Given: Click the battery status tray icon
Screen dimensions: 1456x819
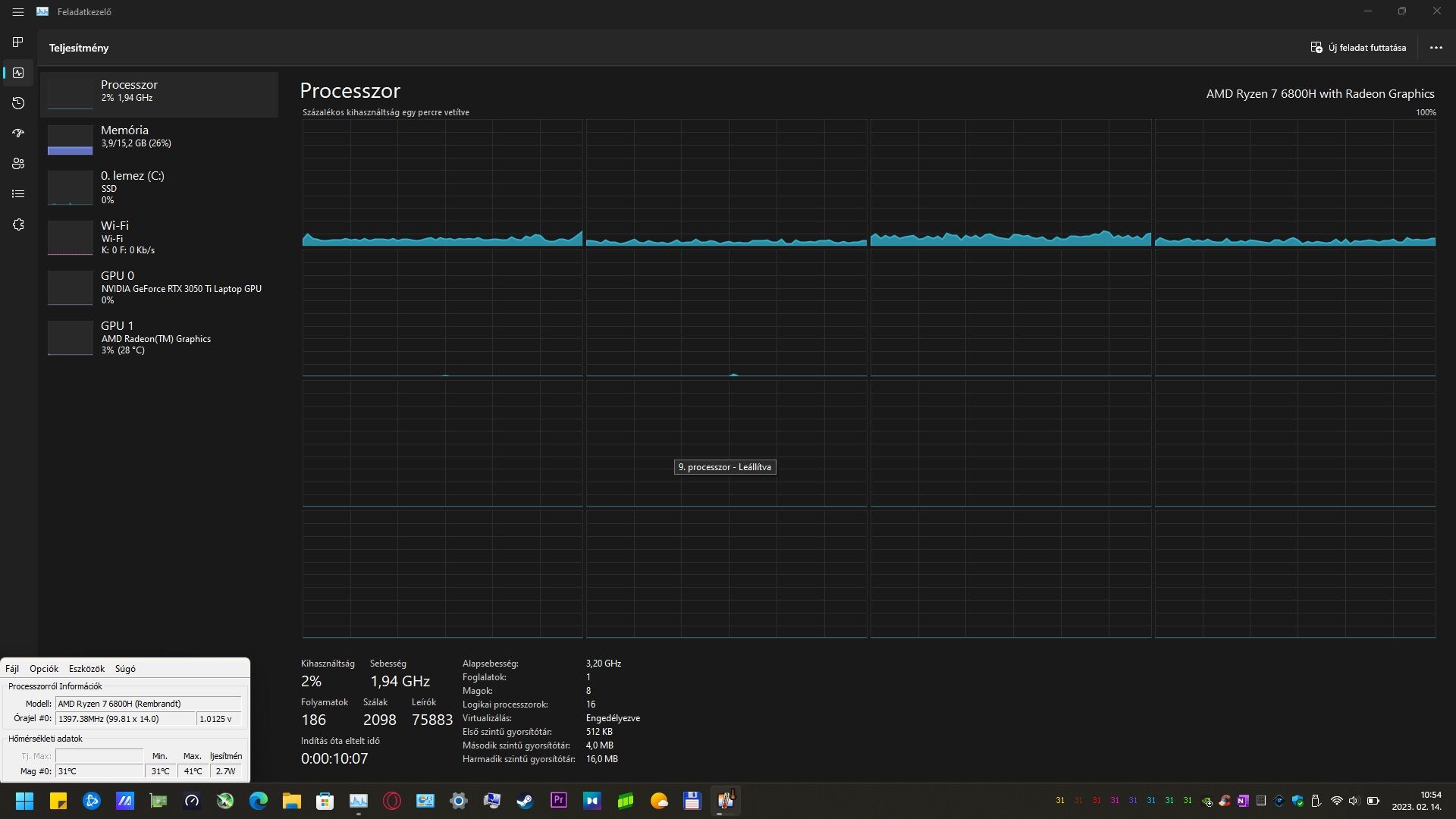Looking at the screenshot, I should tap(1373, 801).
